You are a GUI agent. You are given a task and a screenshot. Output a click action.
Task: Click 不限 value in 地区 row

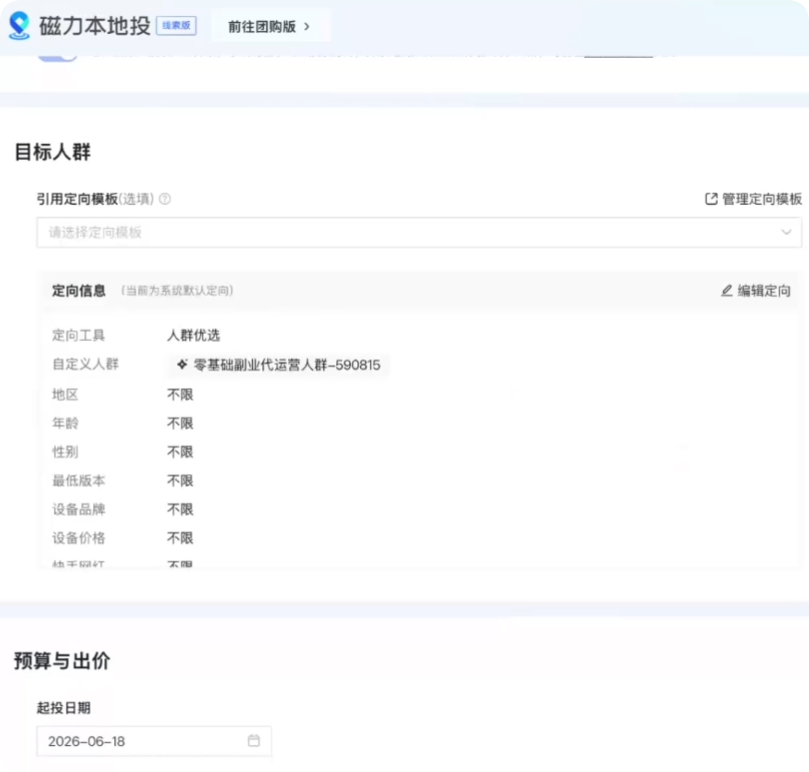tap(180, 395)
